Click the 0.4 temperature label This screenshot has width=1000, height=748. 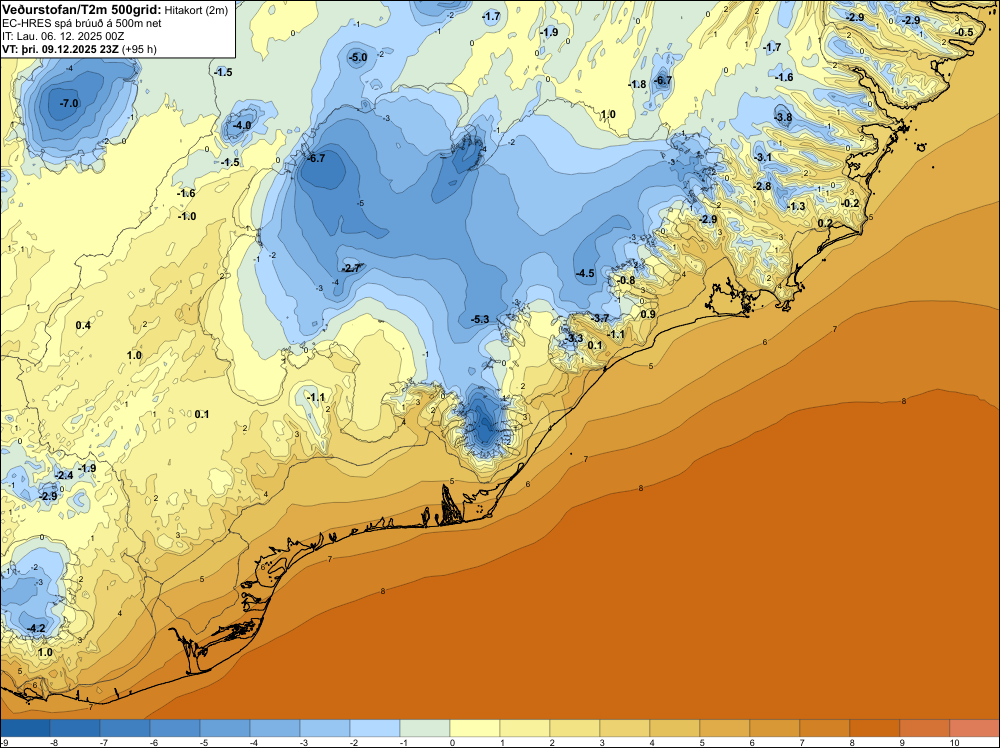click(x=83, y=326)
